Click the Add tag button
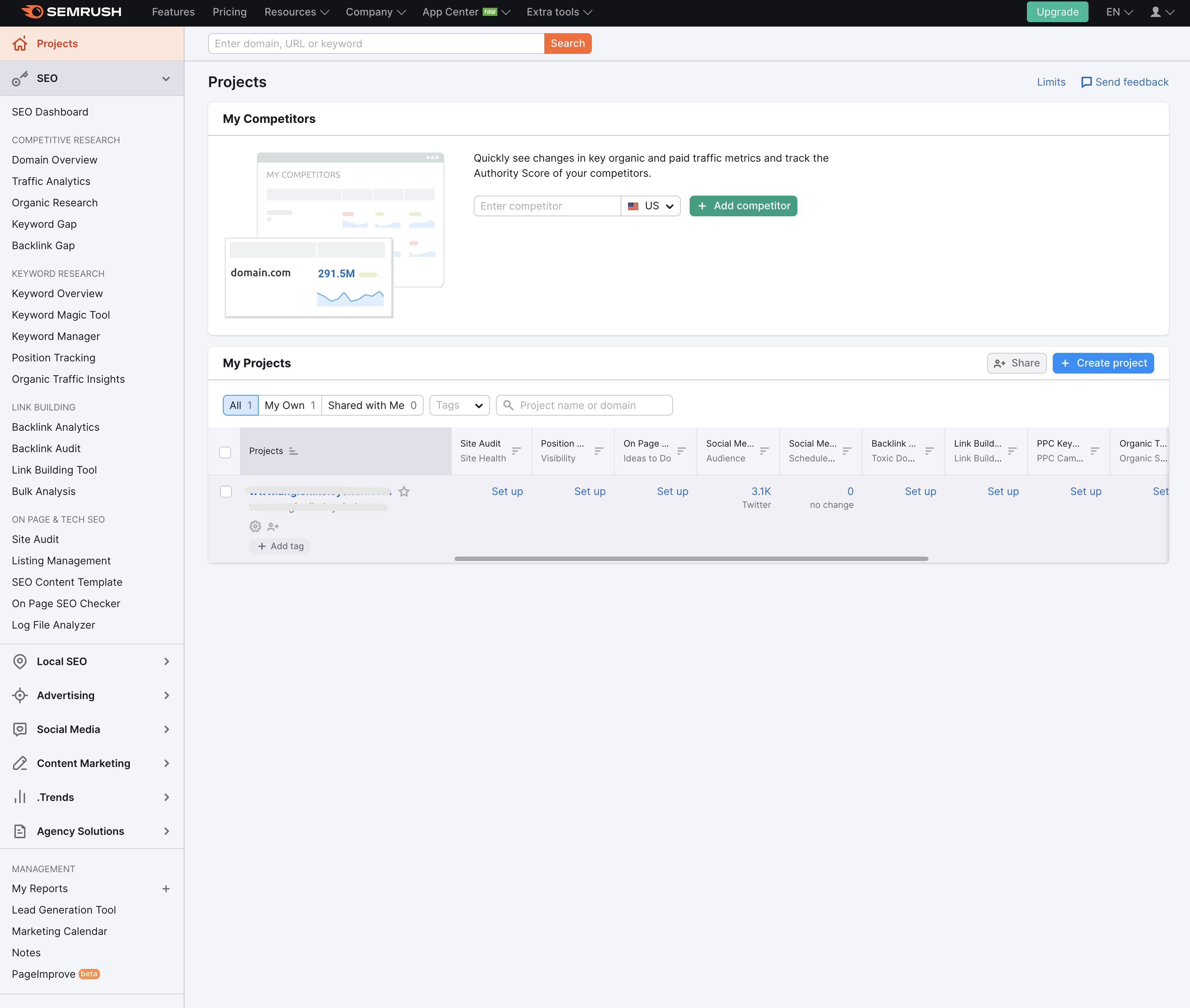This screenshot has width=1190, height=1008. coord(279,546)
